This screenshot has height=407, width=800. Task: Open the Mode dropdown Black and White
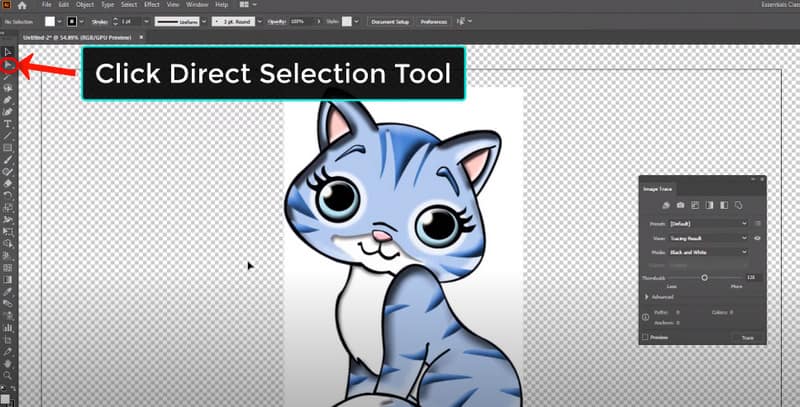pos(709,252)
